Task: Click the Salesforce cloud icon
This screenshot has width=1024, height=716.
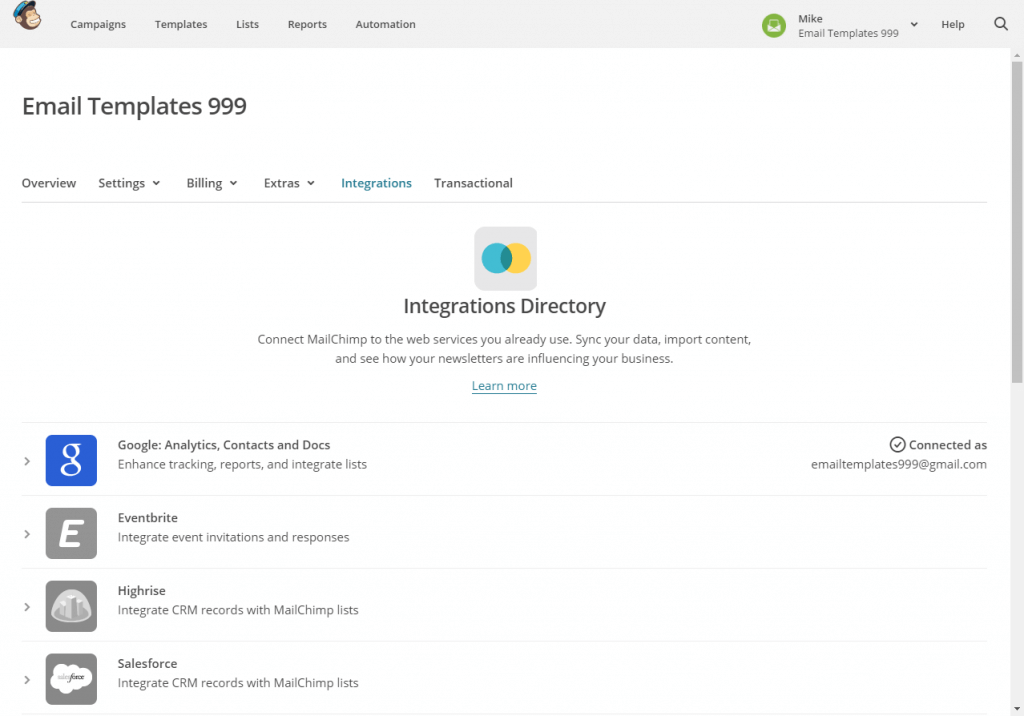Action: [x=71, y=679]
